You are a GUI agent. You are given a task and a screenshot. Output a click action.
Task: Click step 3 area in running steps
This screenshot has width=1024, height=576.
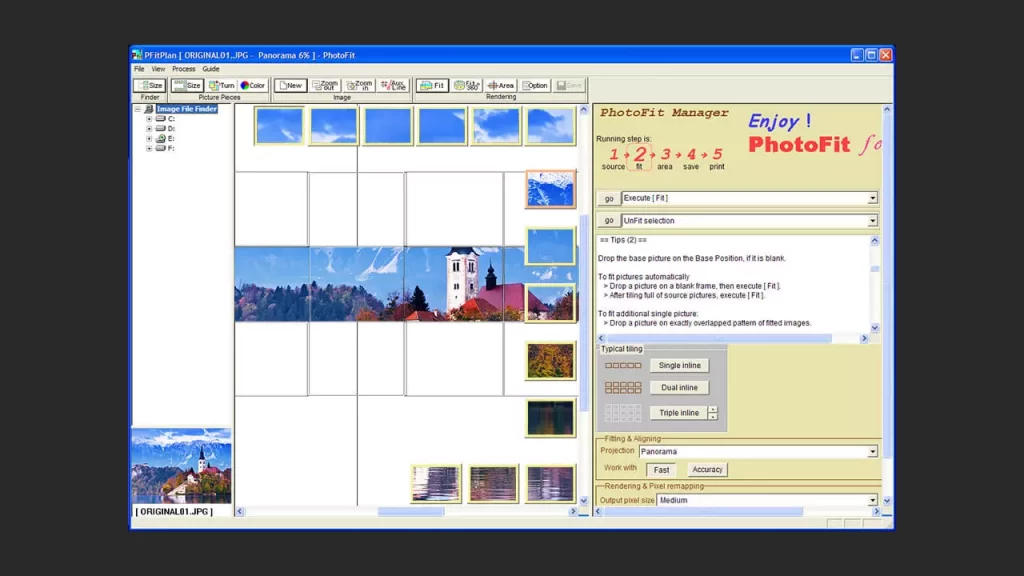click(665, 159)
